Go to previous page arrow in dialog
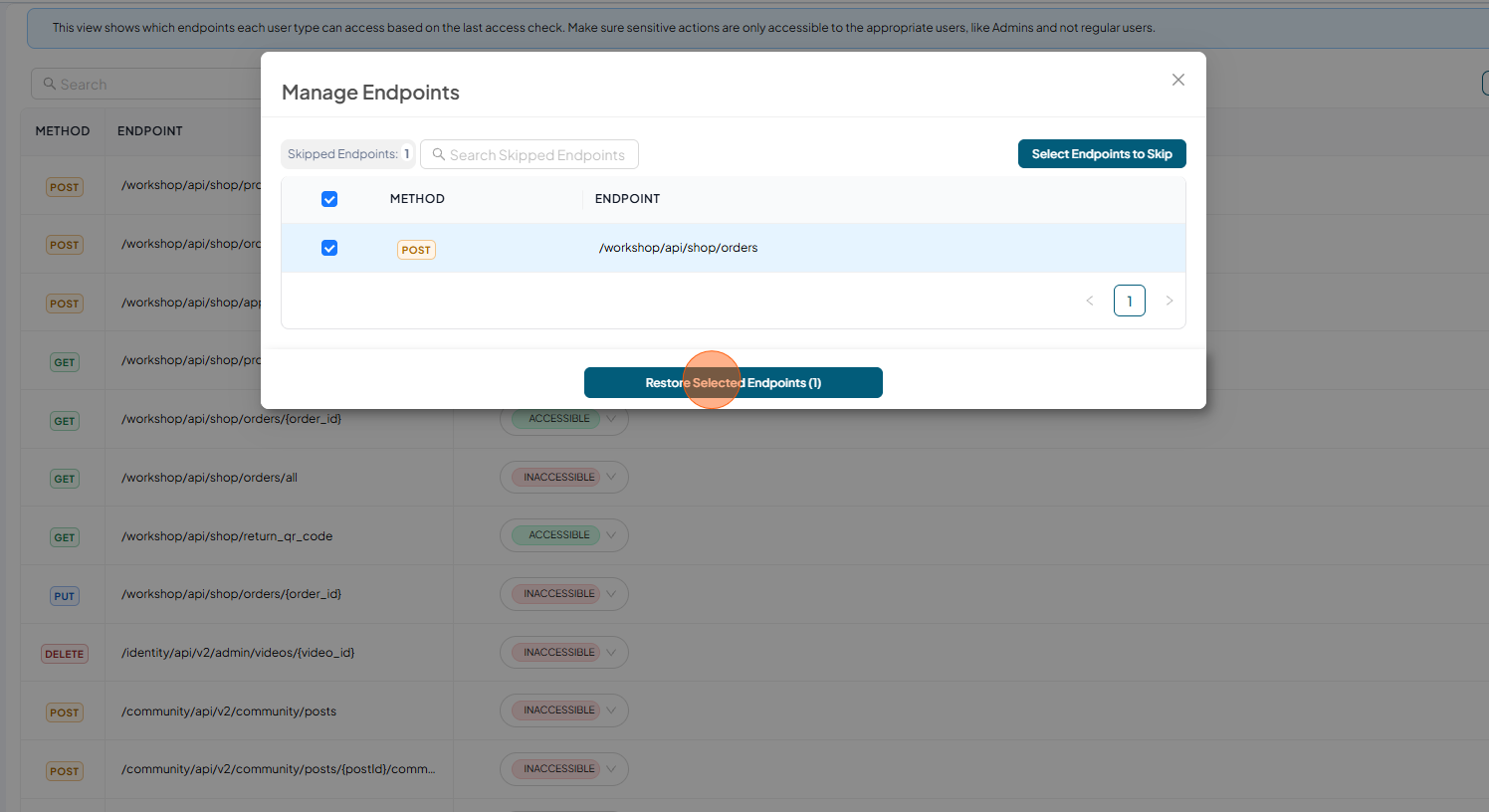The image size is (1489, 812). [1090, 301]
